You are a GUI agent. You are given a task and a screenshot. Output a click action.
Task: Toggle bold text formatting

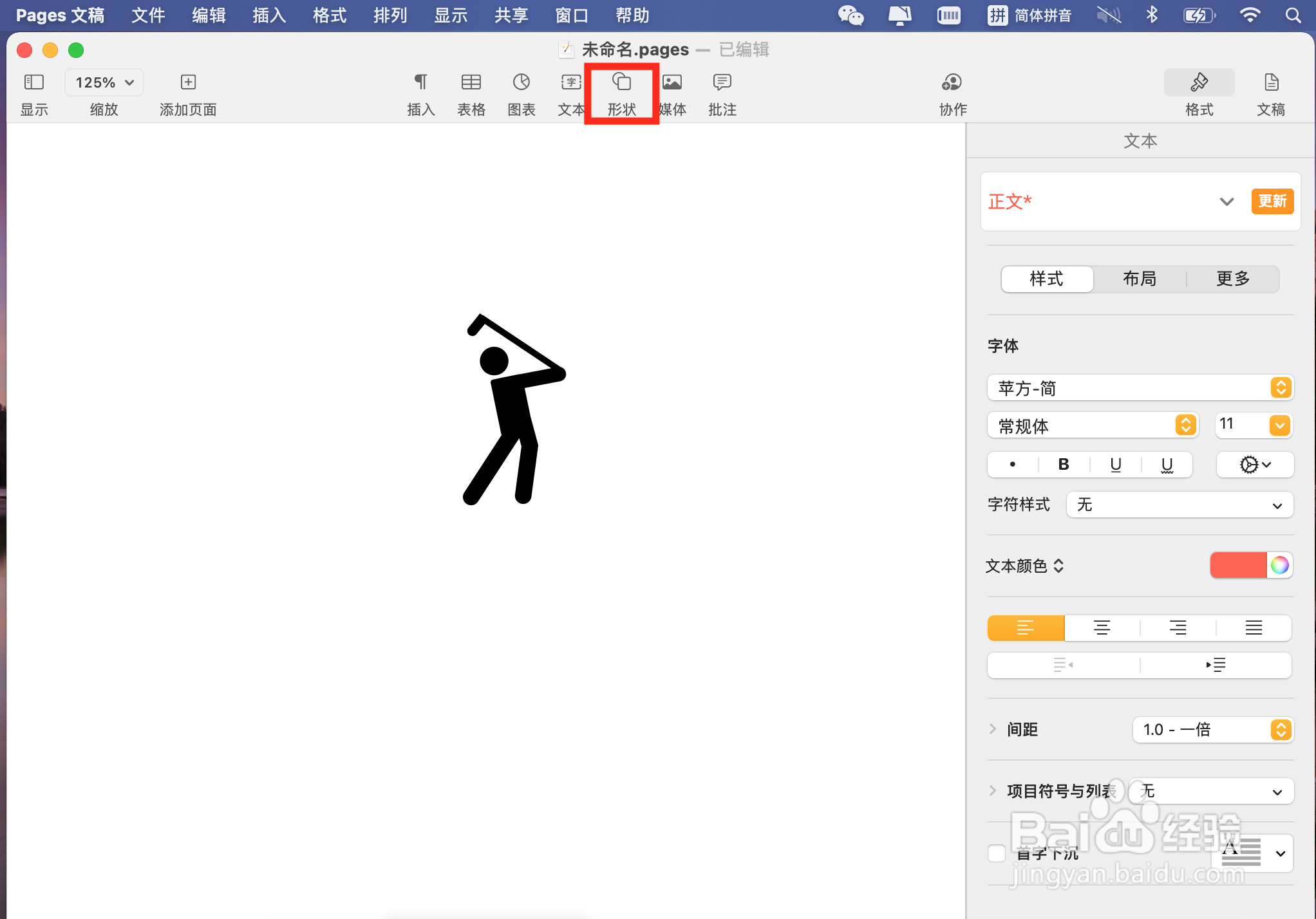[1064, 465]
